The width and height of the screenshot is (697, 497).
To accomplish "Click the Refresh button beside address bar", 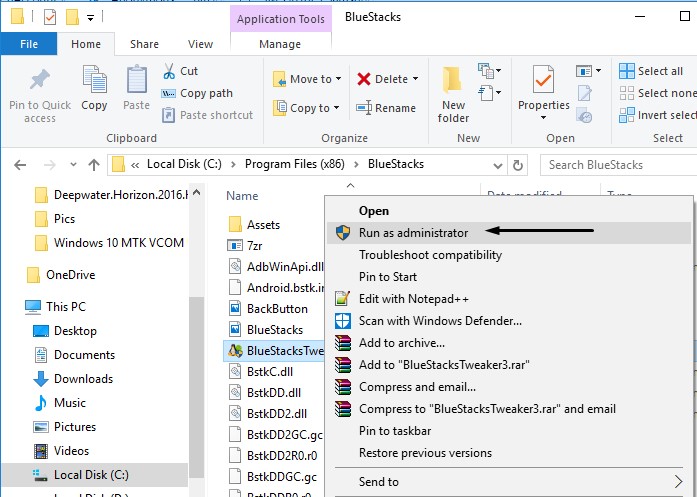I will [x=517, y=165].
